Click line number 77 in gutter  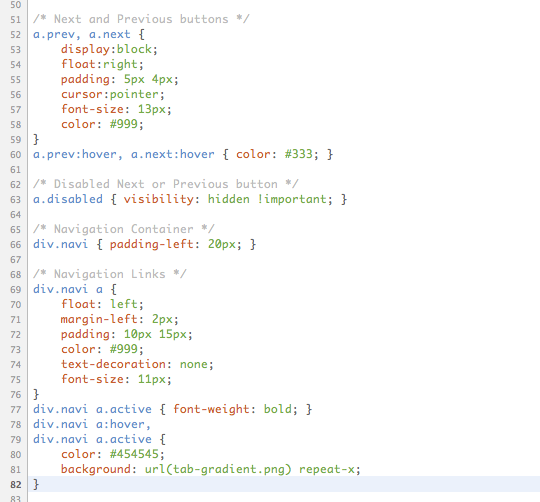tap(15, 410)
